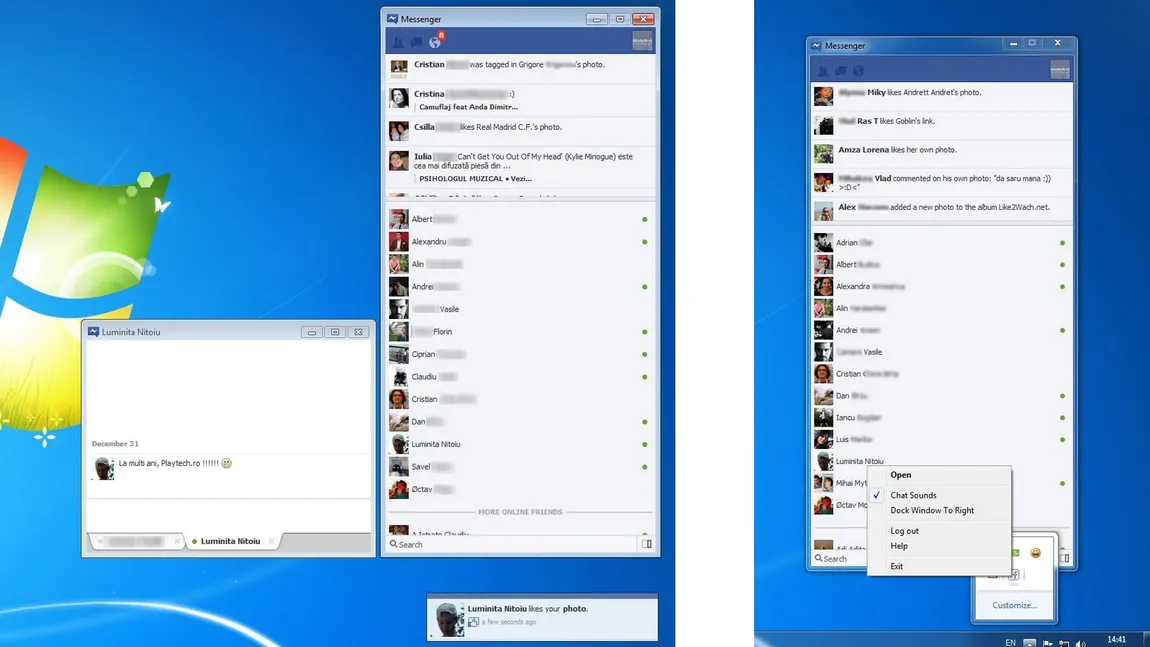This screenshot has width=1150, height=647.
Task: Click EN language indicator in taskbar
Action: [x=1011, y=643]
